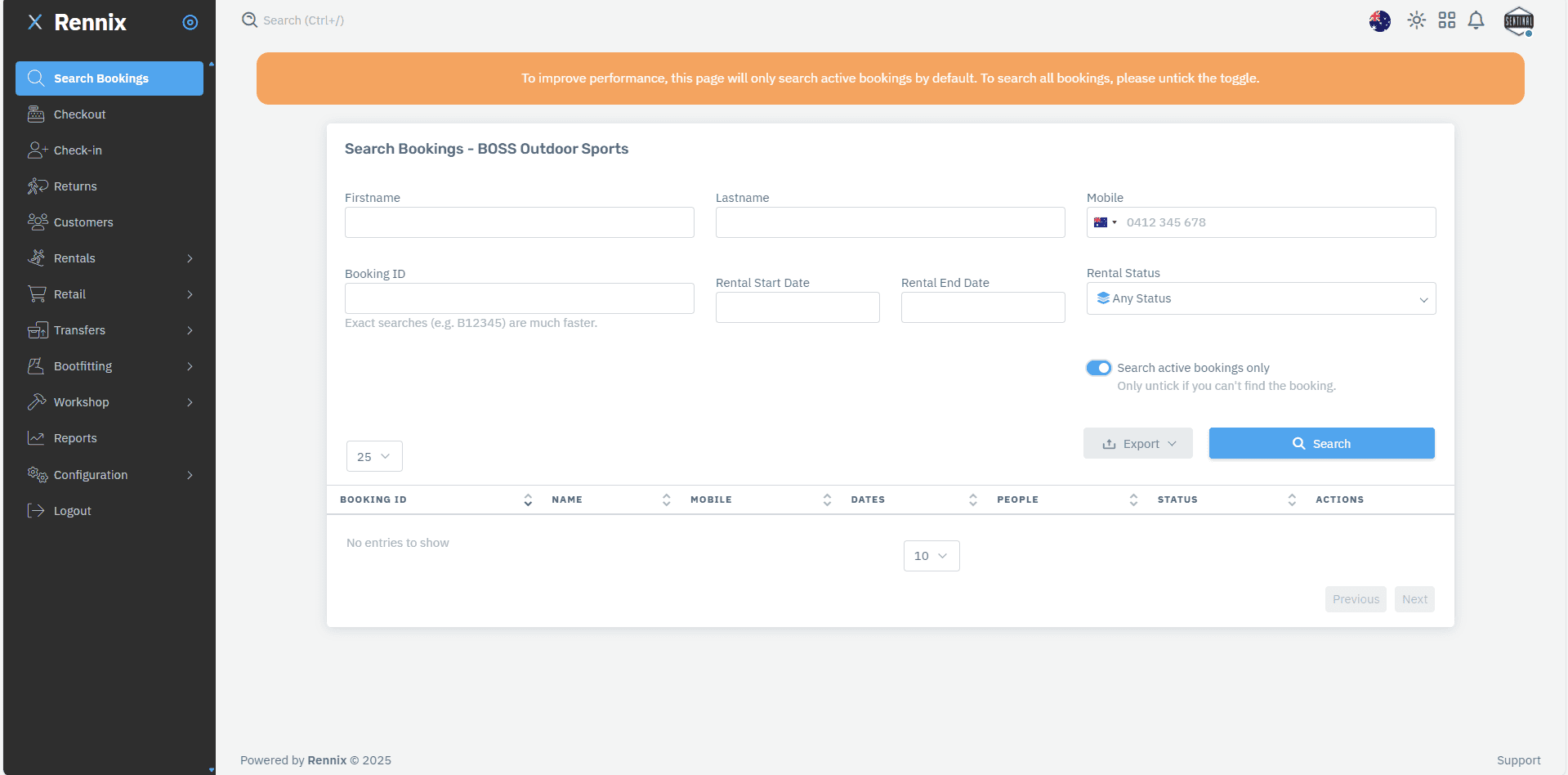Image resolution: width=1568 pixels, height=775 pixels.
Task: Sort table by Dates column arrows
Action: point(973,499)
